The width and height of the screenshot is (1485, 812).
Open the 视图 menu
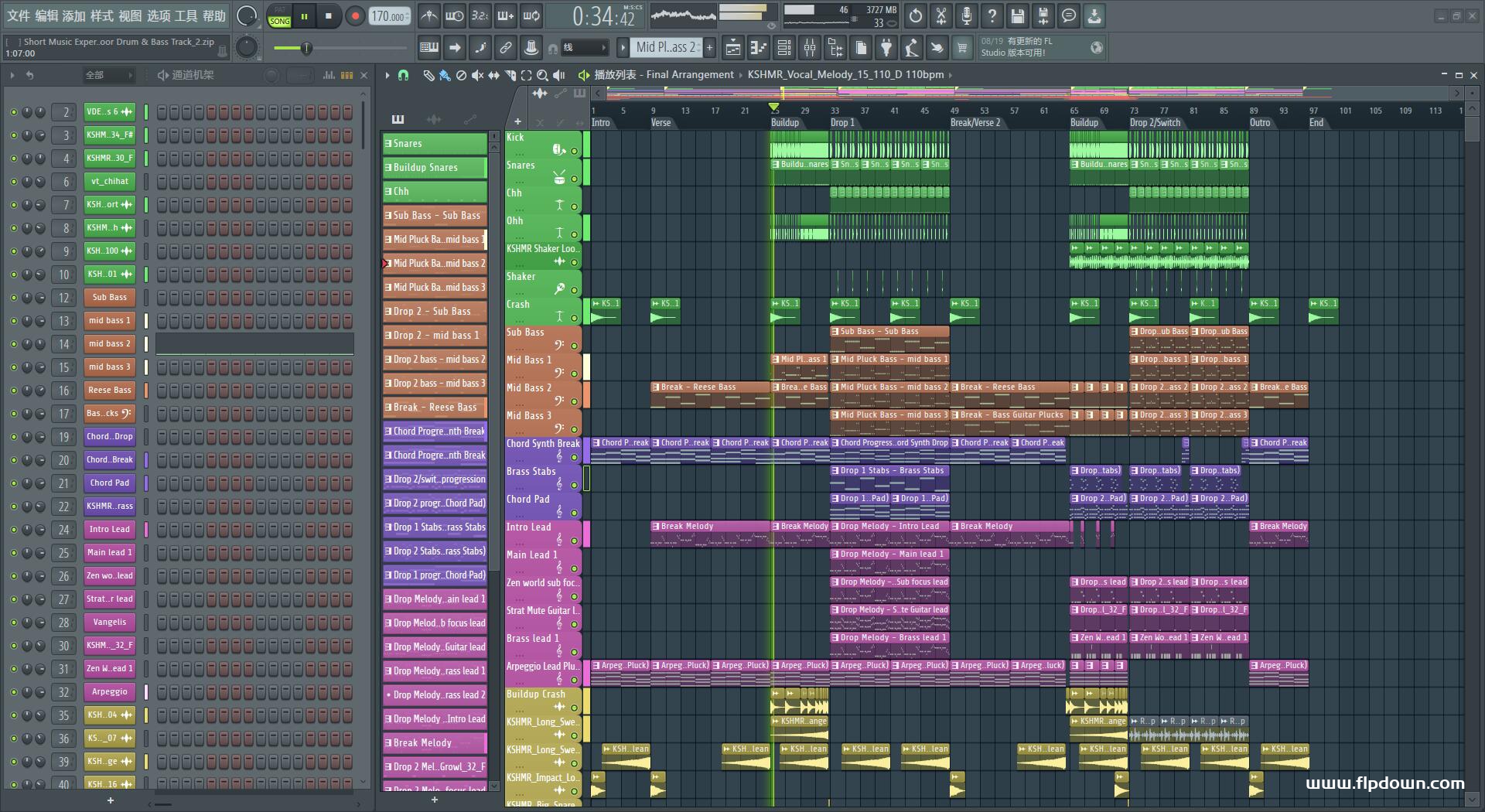click(130, 15)
